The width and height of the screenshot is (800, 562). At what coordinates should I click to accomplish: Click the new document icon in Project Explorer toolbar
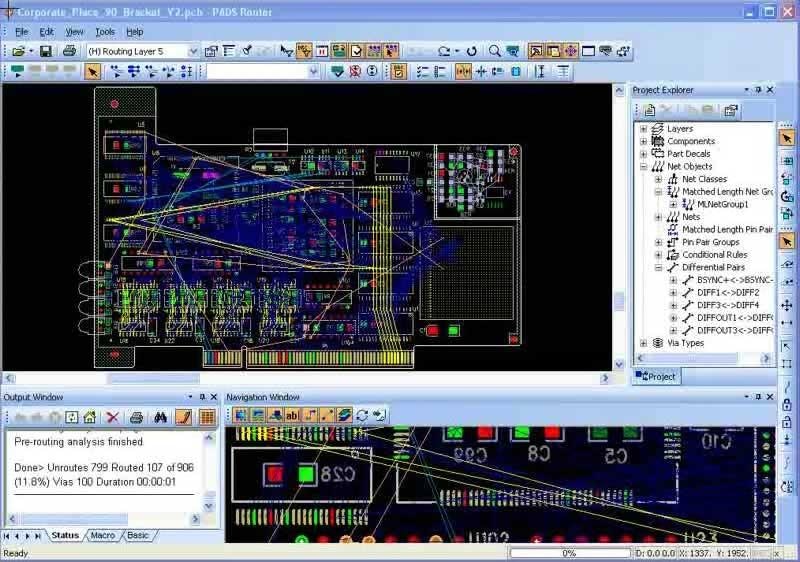tap(649, 110)
